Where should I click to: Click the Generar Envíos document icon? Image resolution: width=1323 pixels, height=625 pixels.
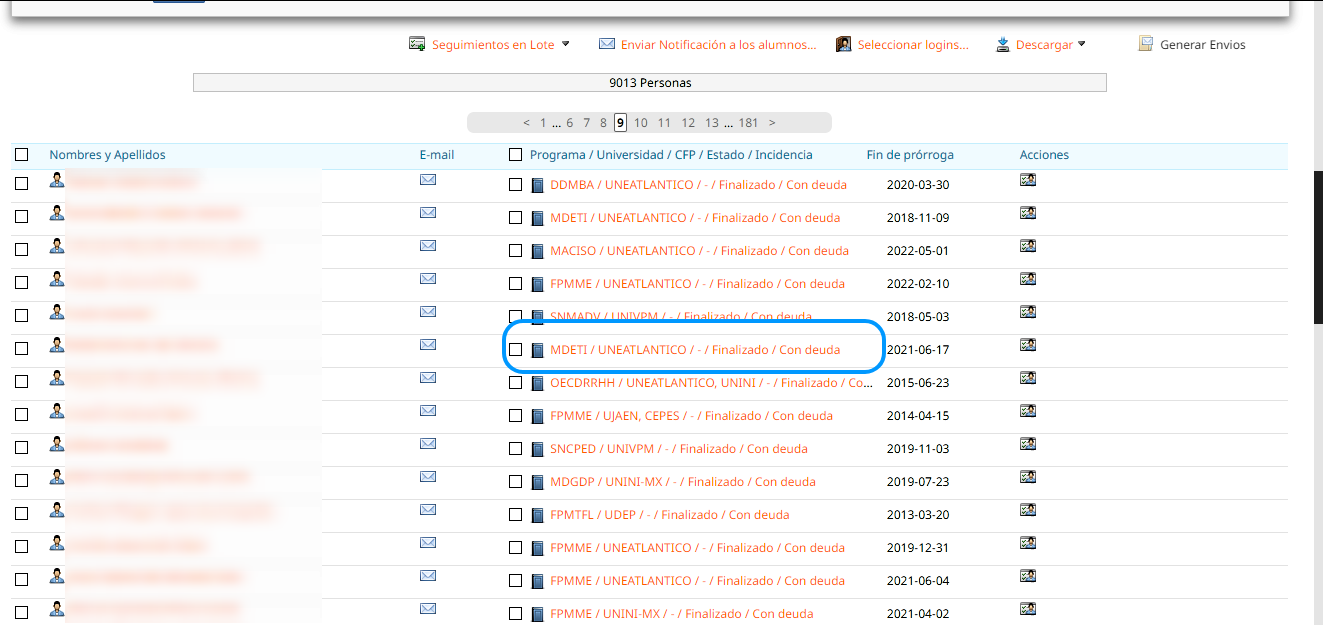coord(1145,44)
